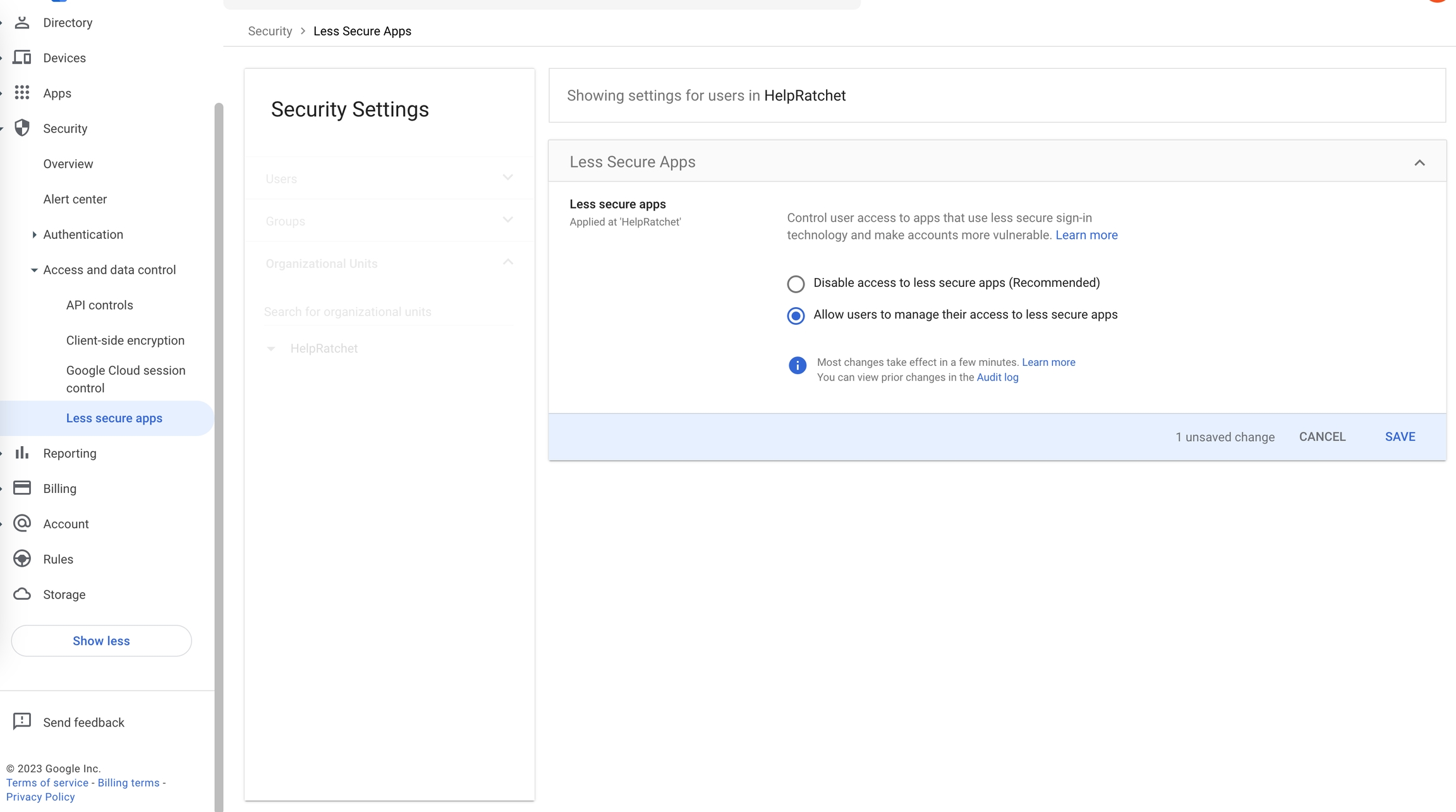Collapse the Less Secure Apps panel chevron
Image resolution: width=1456 pixels, height=812 pixels.
1419,162
